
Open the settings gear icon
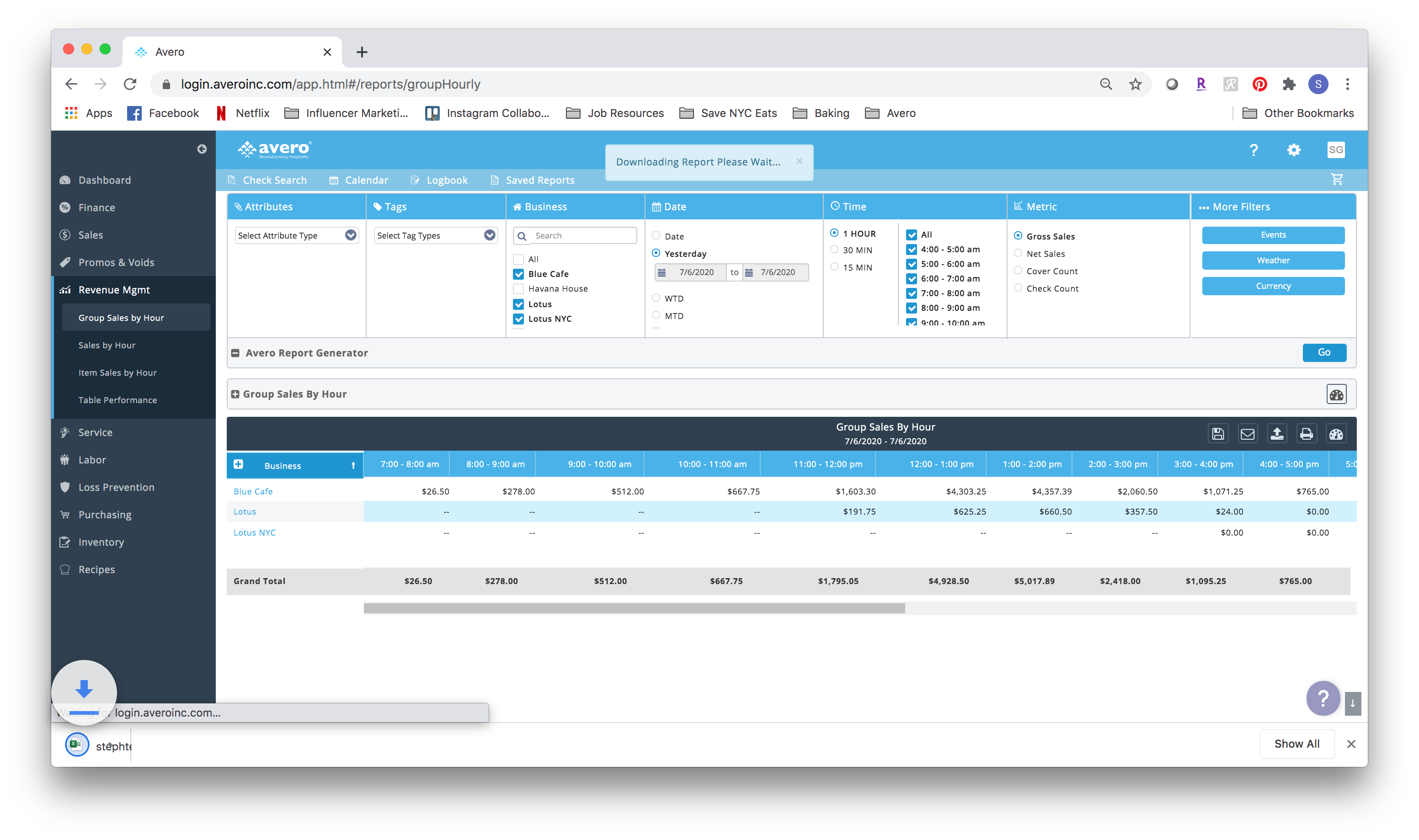tap(1293, 150)
